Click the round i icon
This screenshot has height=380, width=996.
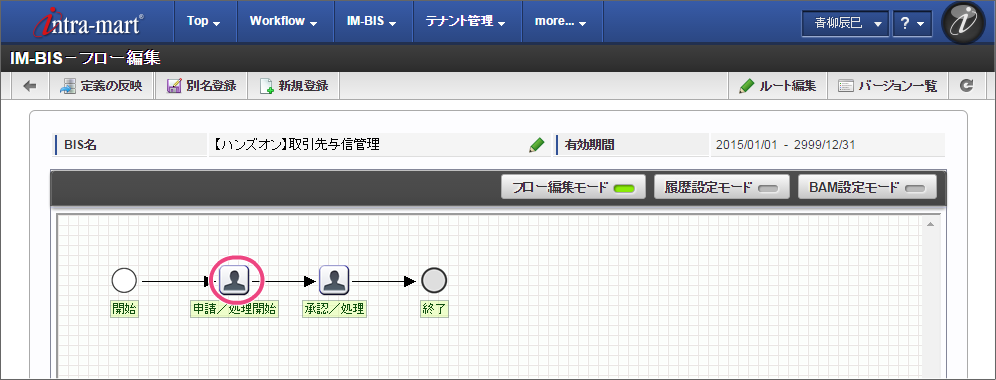(963, 22)
